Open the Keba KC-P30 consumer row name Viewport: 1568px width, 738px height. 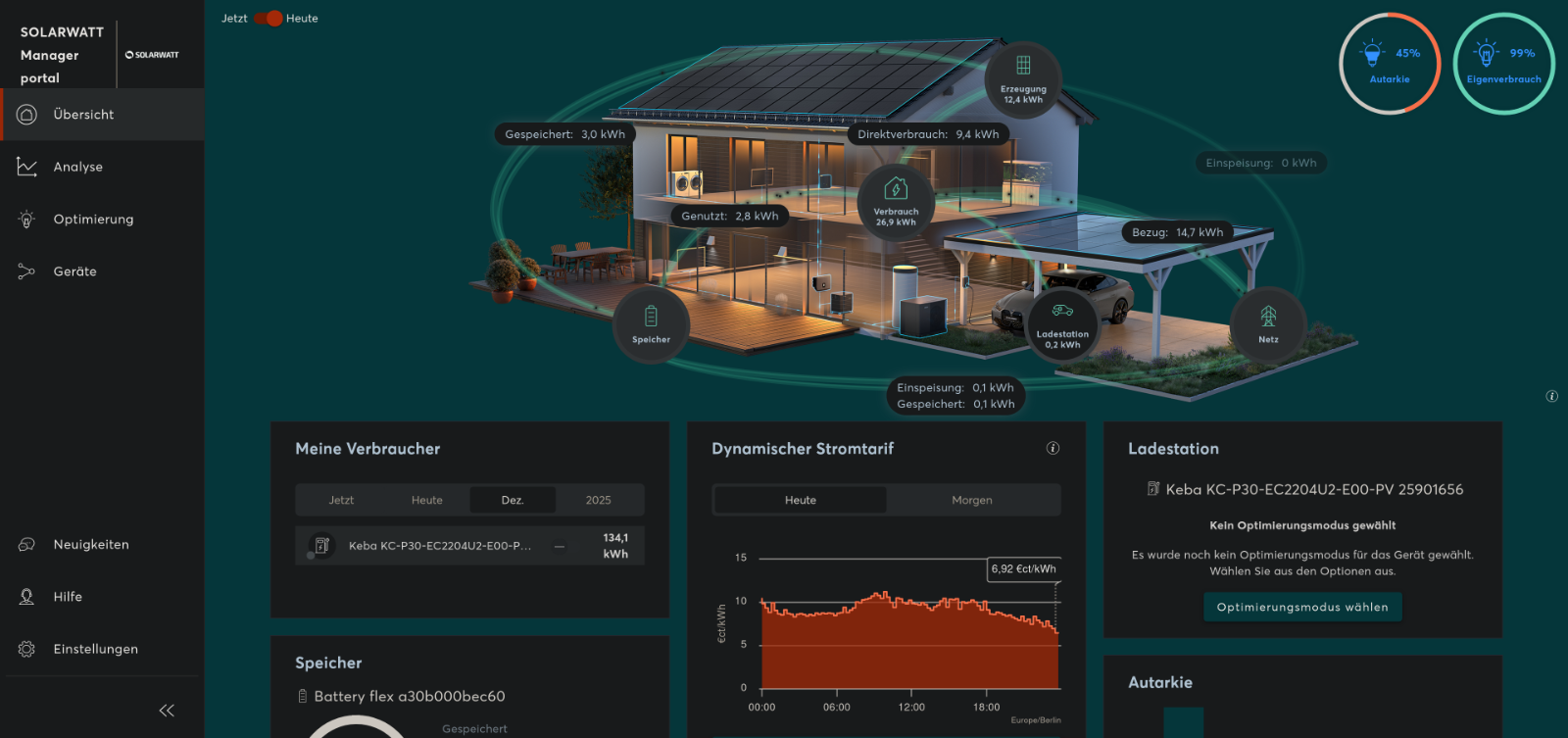point(440,546)
